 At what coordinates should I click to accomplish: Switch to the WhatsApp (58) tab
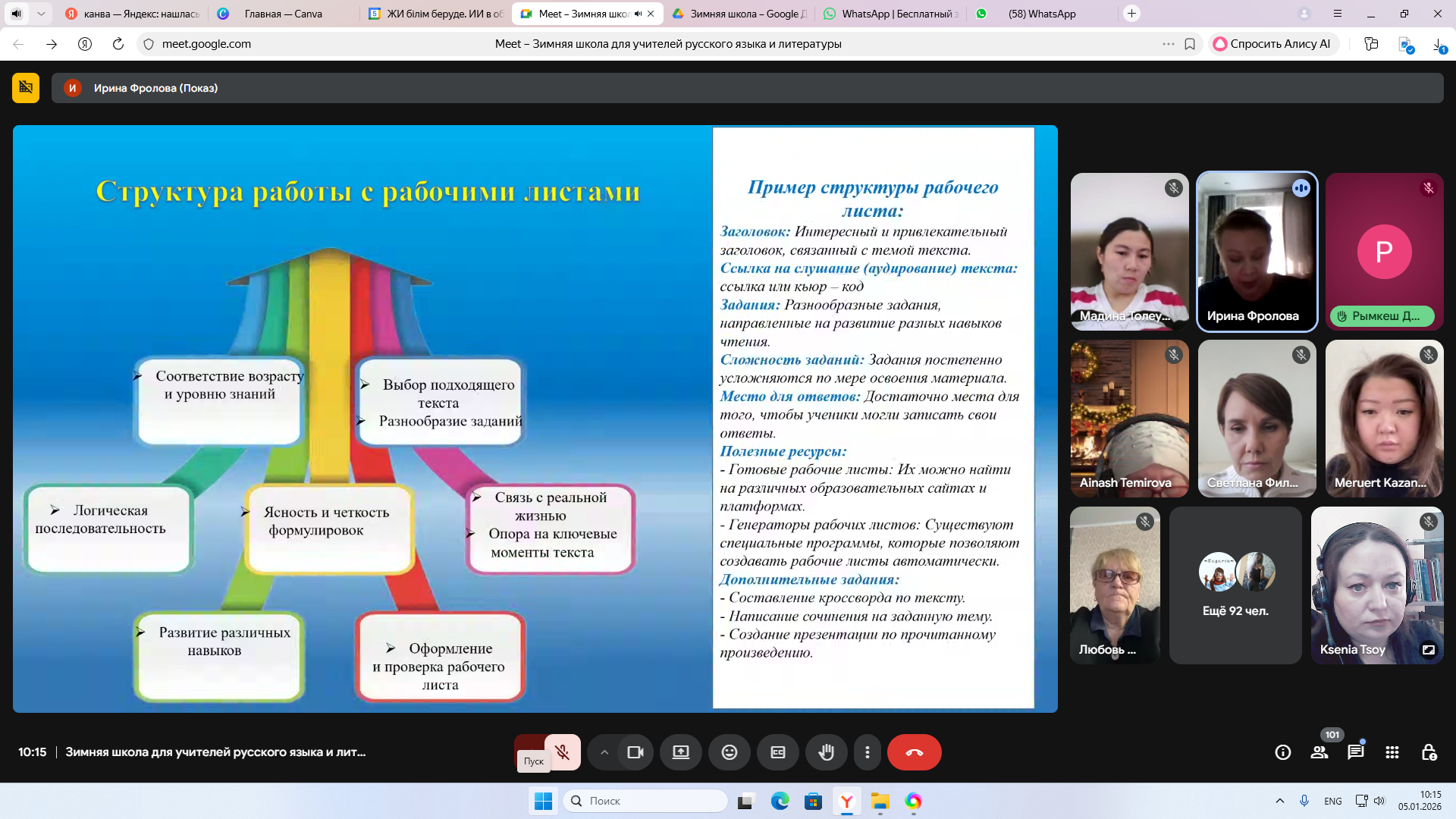pos(1041,14)
